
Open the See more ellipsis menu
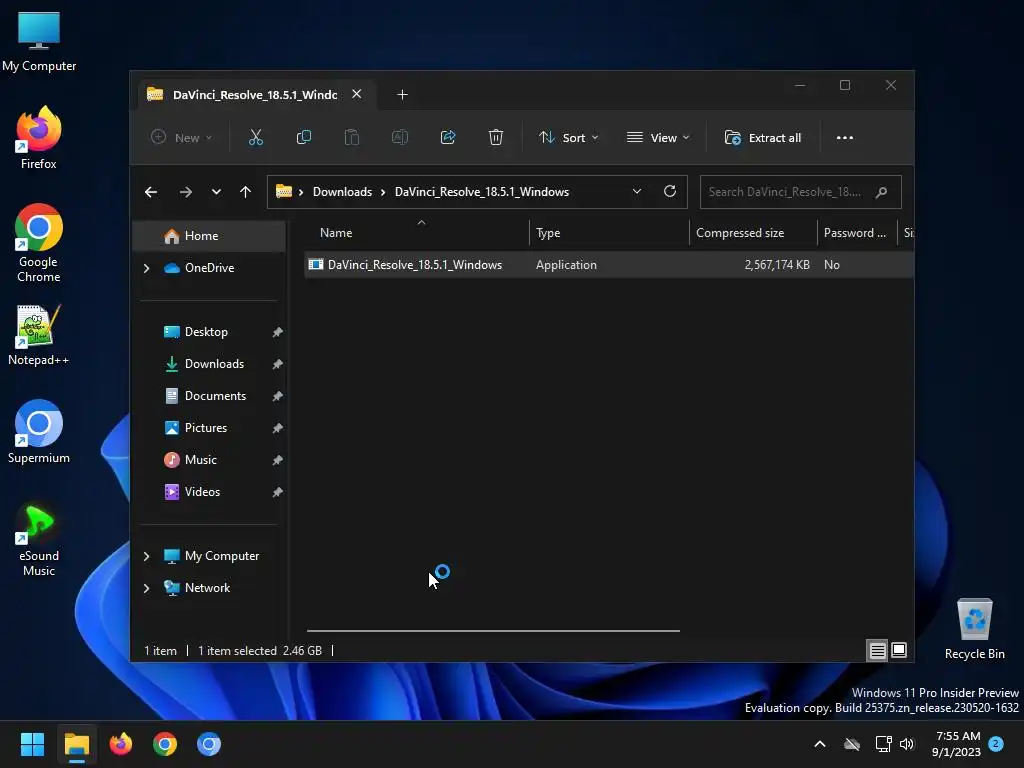[845, 138]
